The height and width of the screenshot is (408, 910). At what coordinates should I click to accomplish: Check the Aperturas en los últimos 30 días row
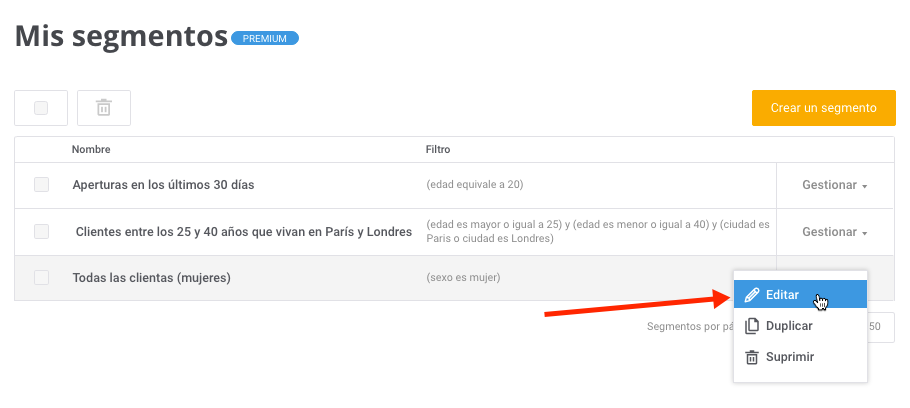click(x=41, y=185)
